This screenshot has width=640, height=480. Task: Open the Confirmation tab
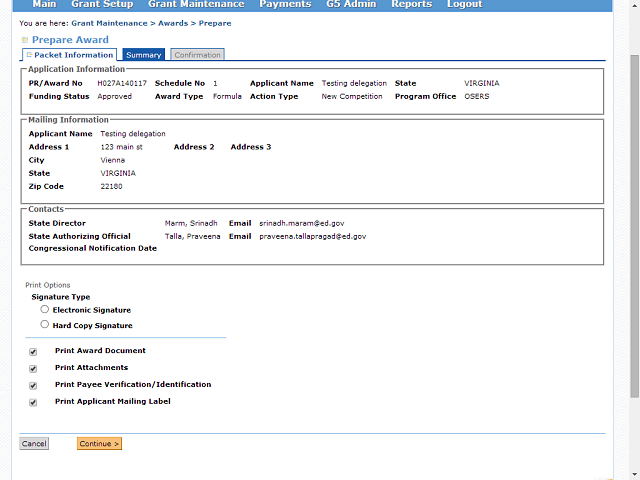point(197,55)
